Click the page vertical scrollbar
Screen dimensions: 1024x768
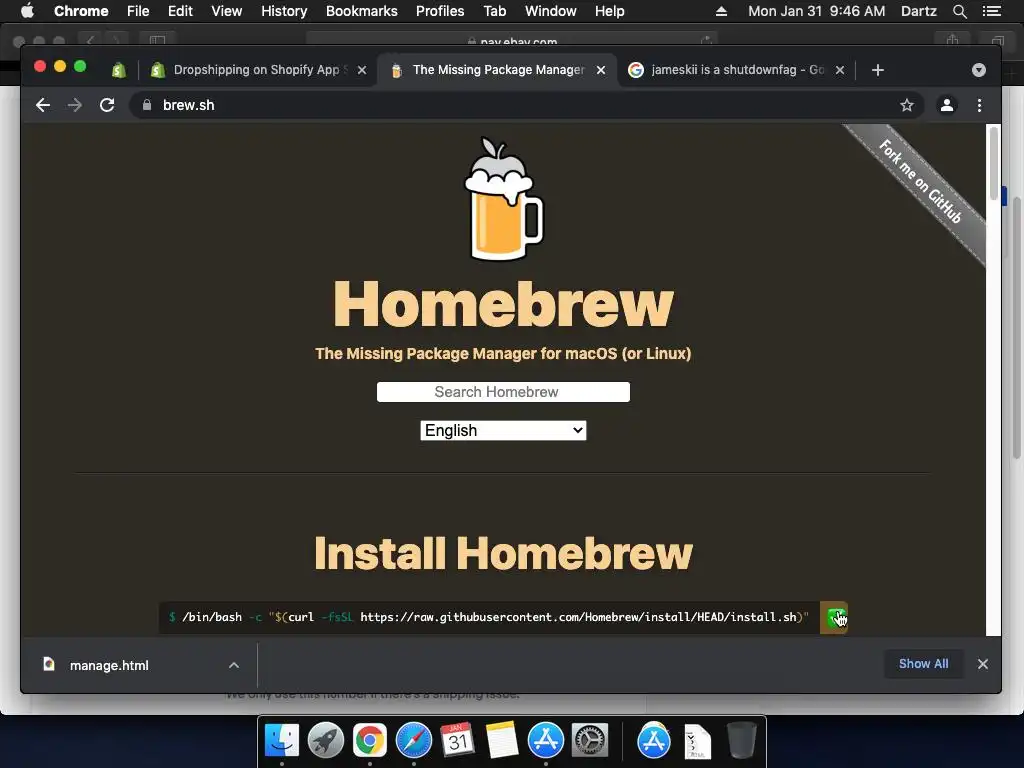pos(993,163)
